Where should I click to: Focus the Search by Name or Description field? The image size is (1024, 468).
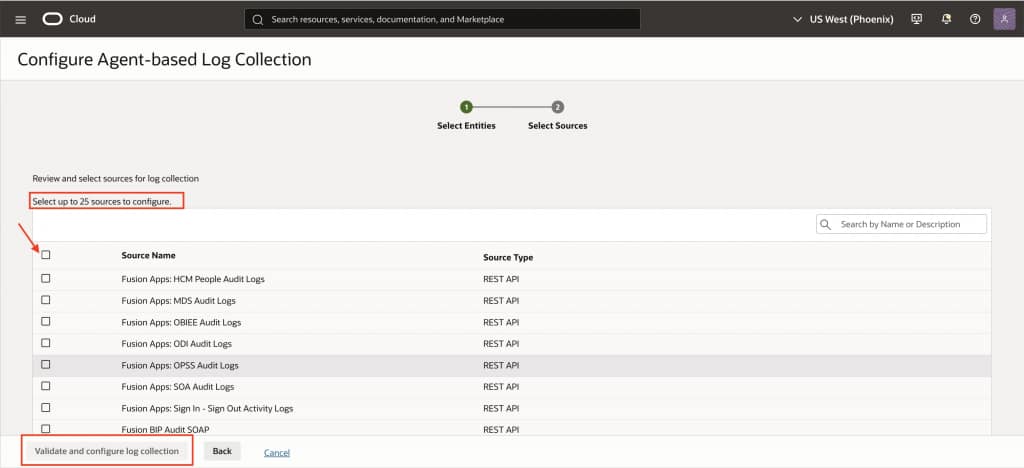point(901,225)
